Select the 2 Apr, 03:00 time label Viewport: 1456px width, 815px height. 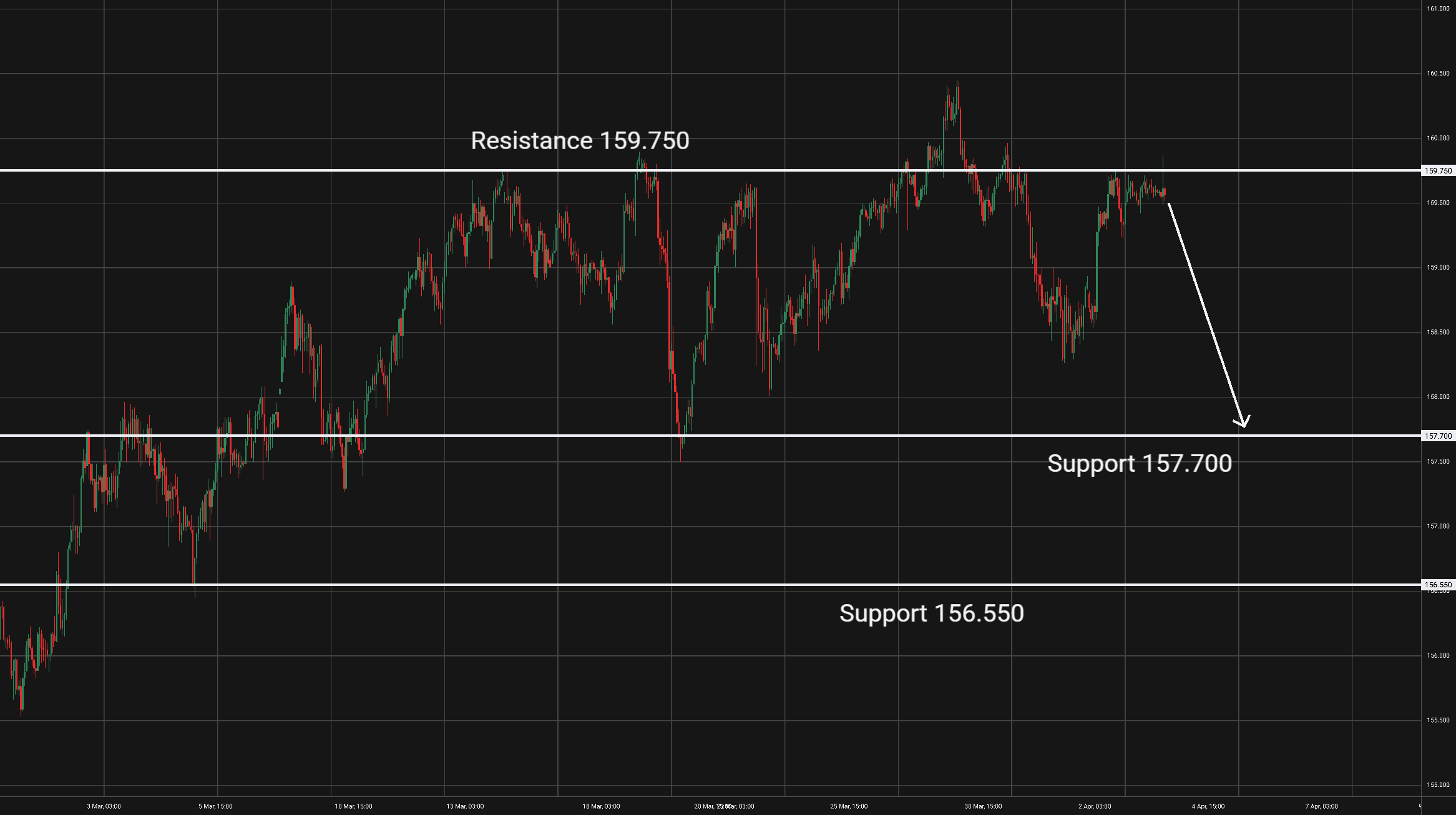click(1095, 806)
